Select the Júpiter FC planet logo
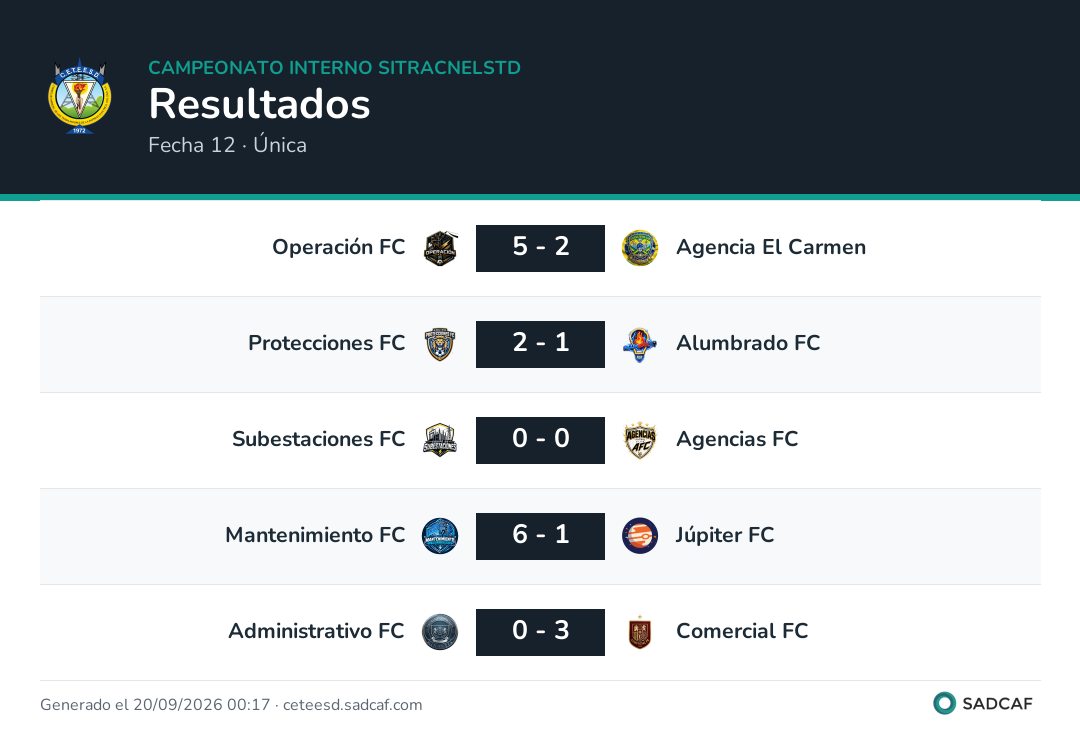 (640, 536)
